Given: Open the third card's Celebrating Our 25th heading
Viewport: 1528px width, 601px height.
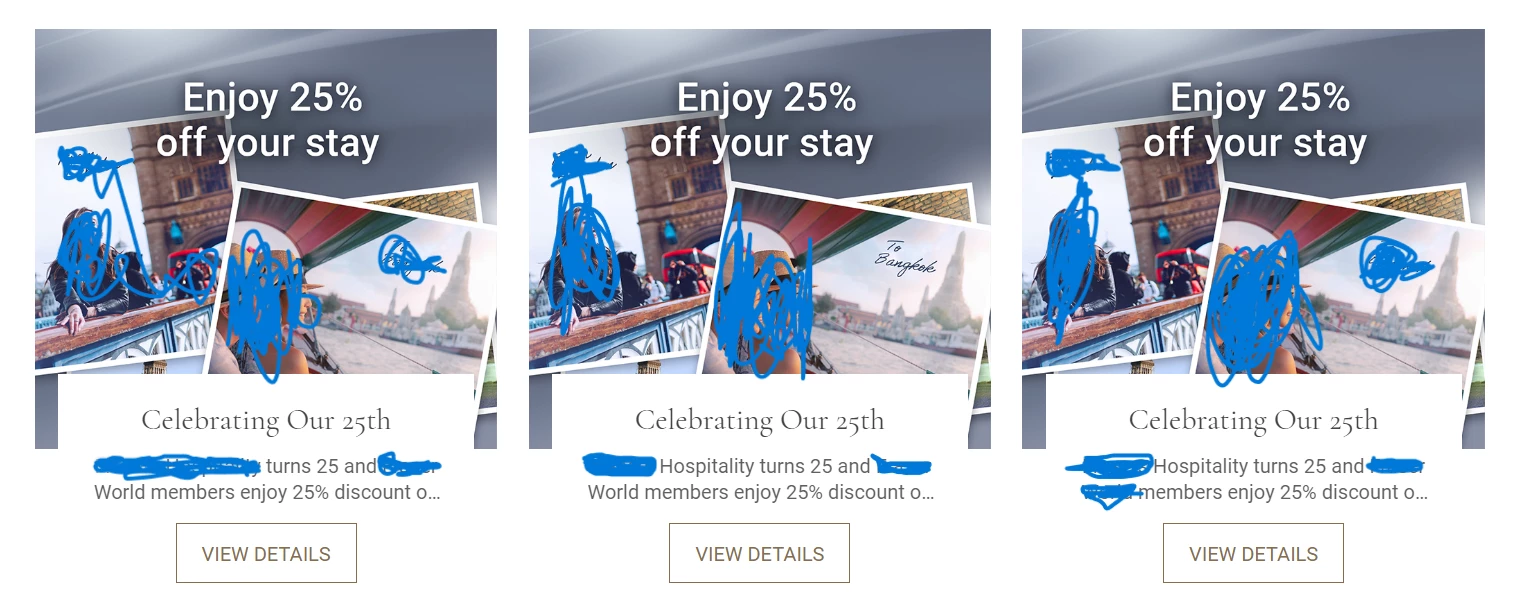Looking at the screenshot, I should (1253, 420).
